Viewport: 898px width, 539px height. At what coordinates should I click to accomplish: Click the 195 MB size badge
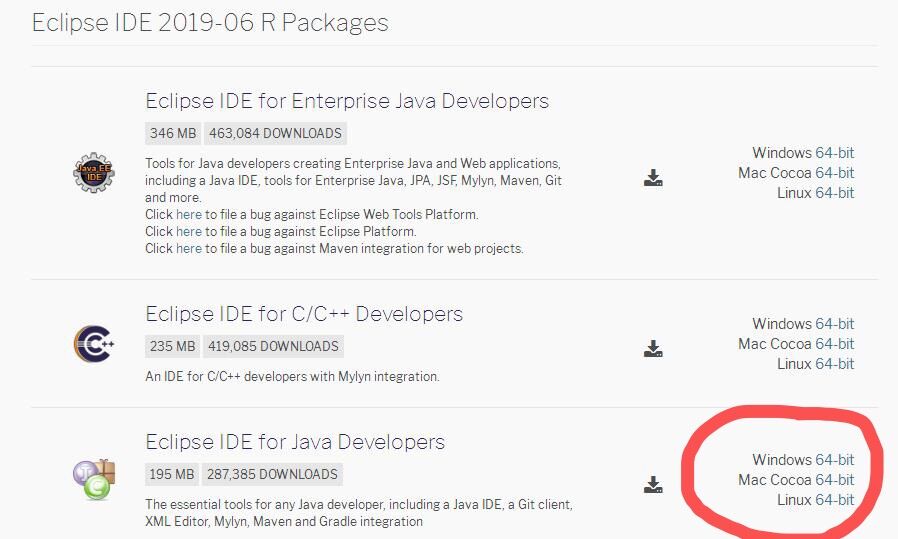[x=172, y=474]
